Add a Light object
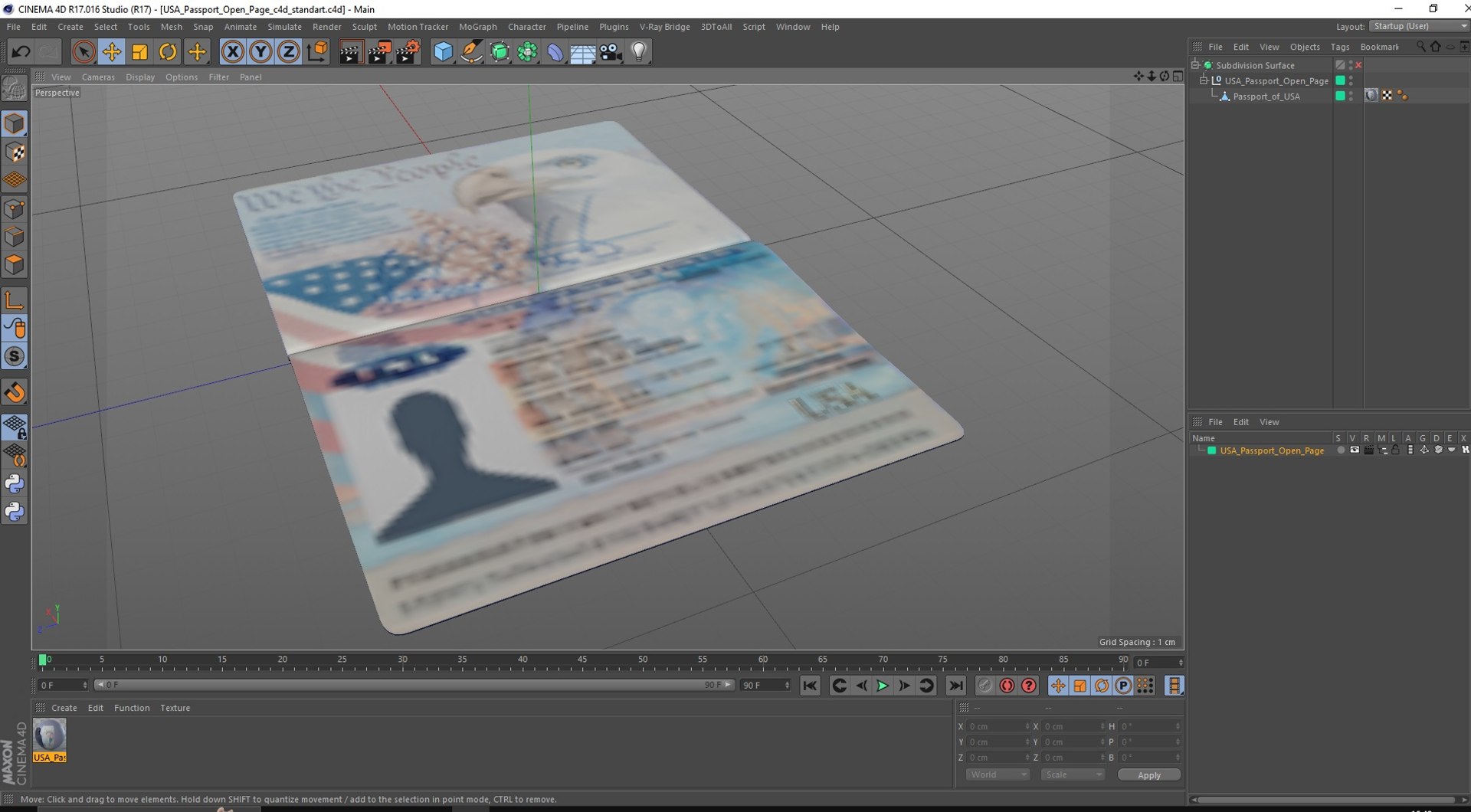 pos(639,52)
